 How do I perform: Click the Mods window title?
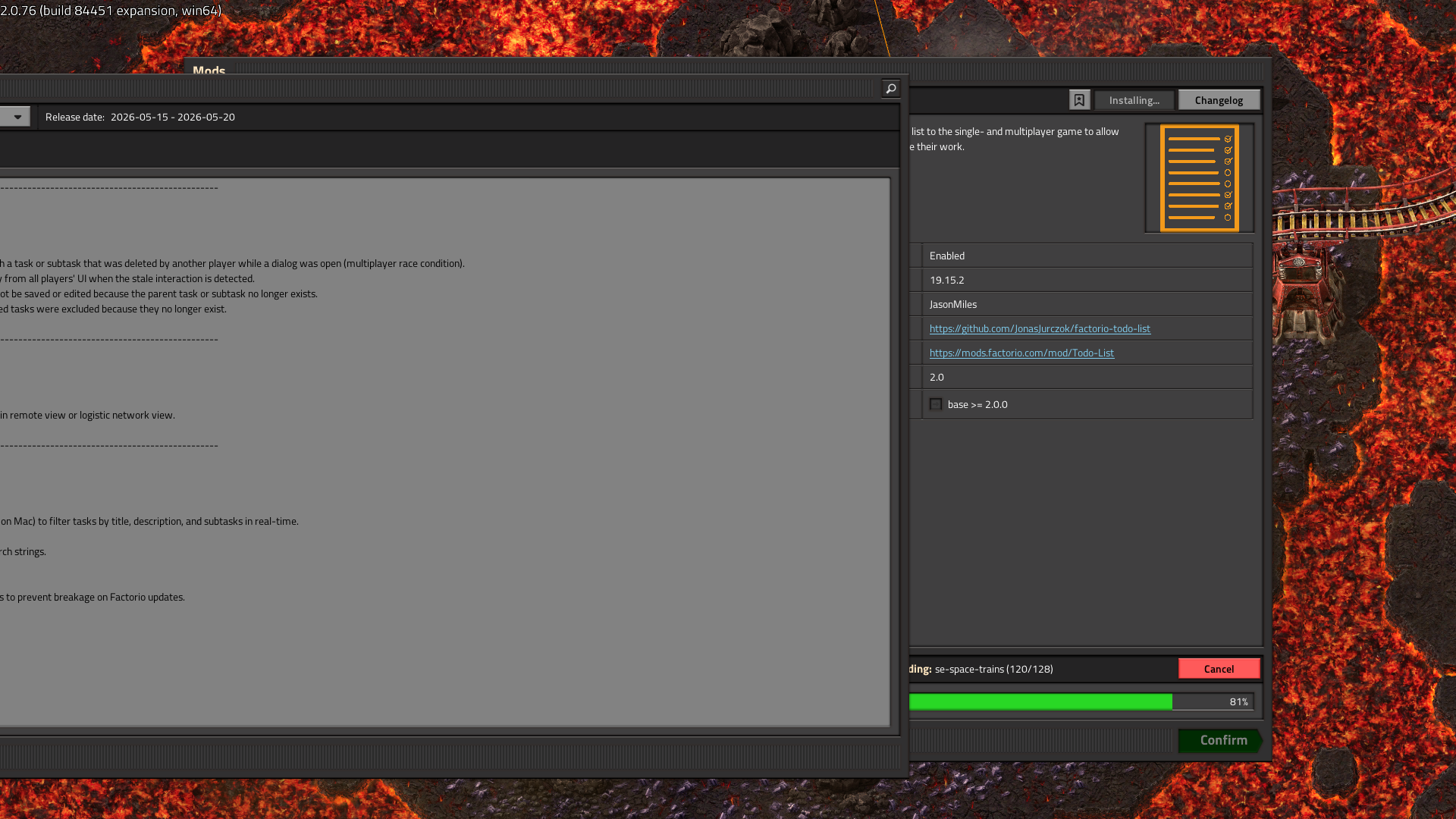209,71
